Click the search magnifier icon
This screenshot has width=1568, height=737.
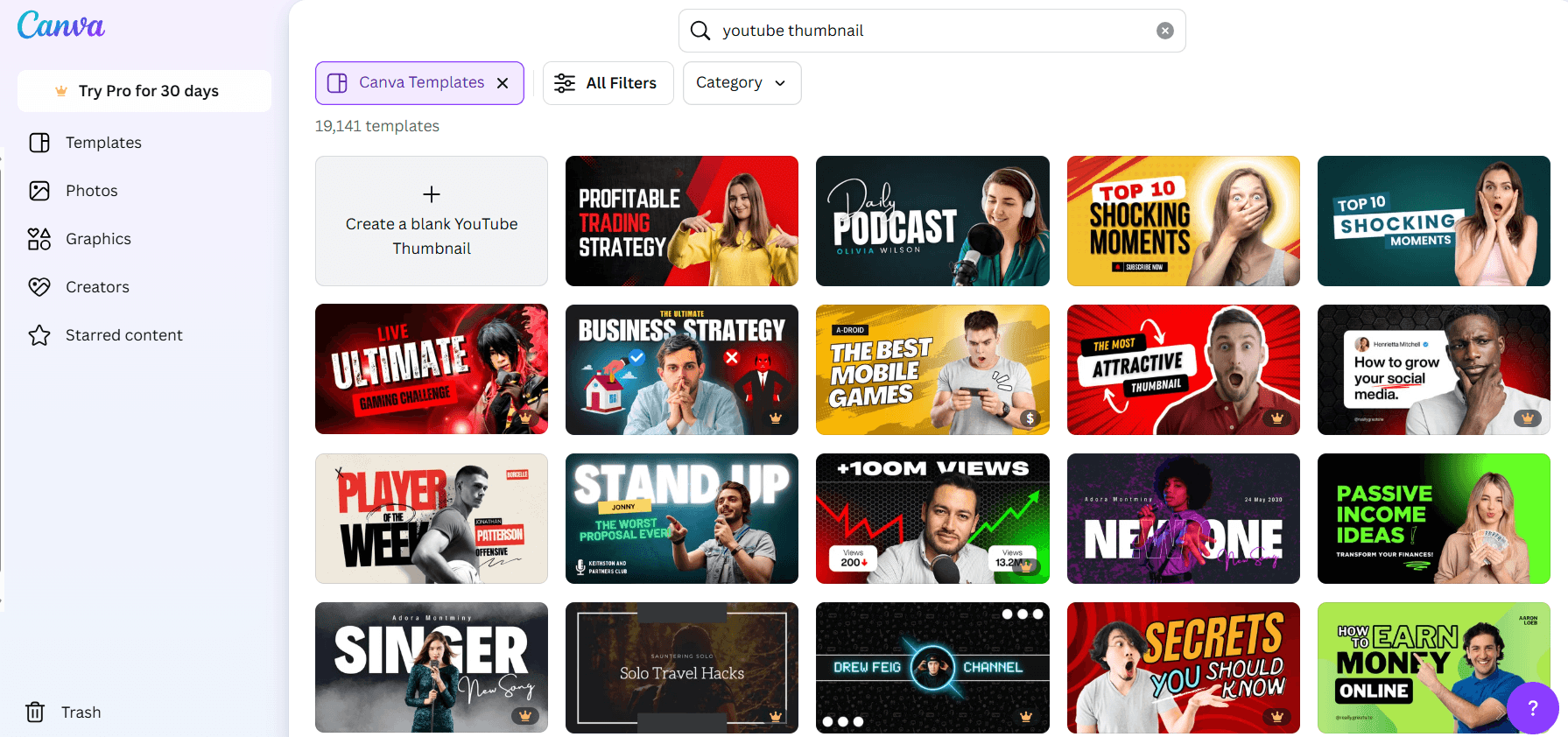point(700,31)
